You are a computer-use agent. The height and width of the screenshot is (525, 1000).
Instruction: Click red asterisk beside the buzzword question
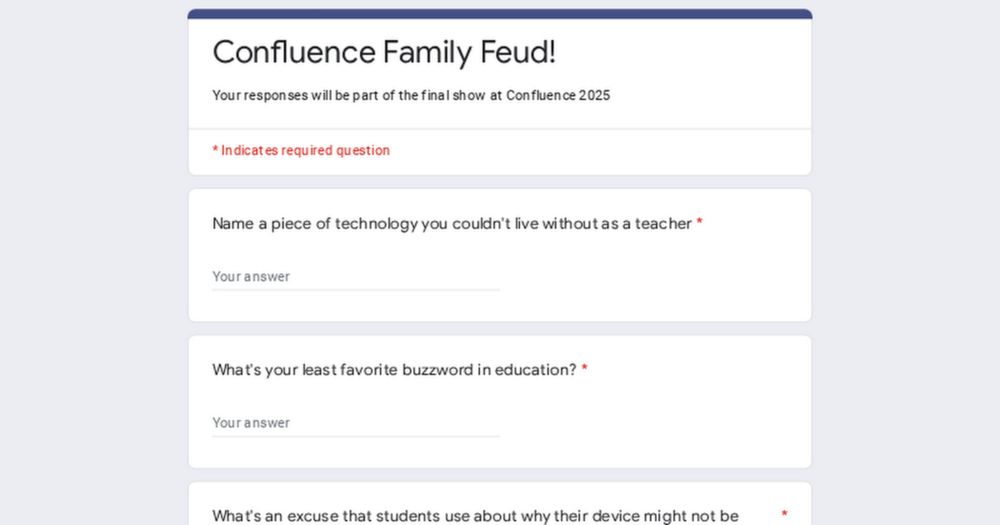584,369
